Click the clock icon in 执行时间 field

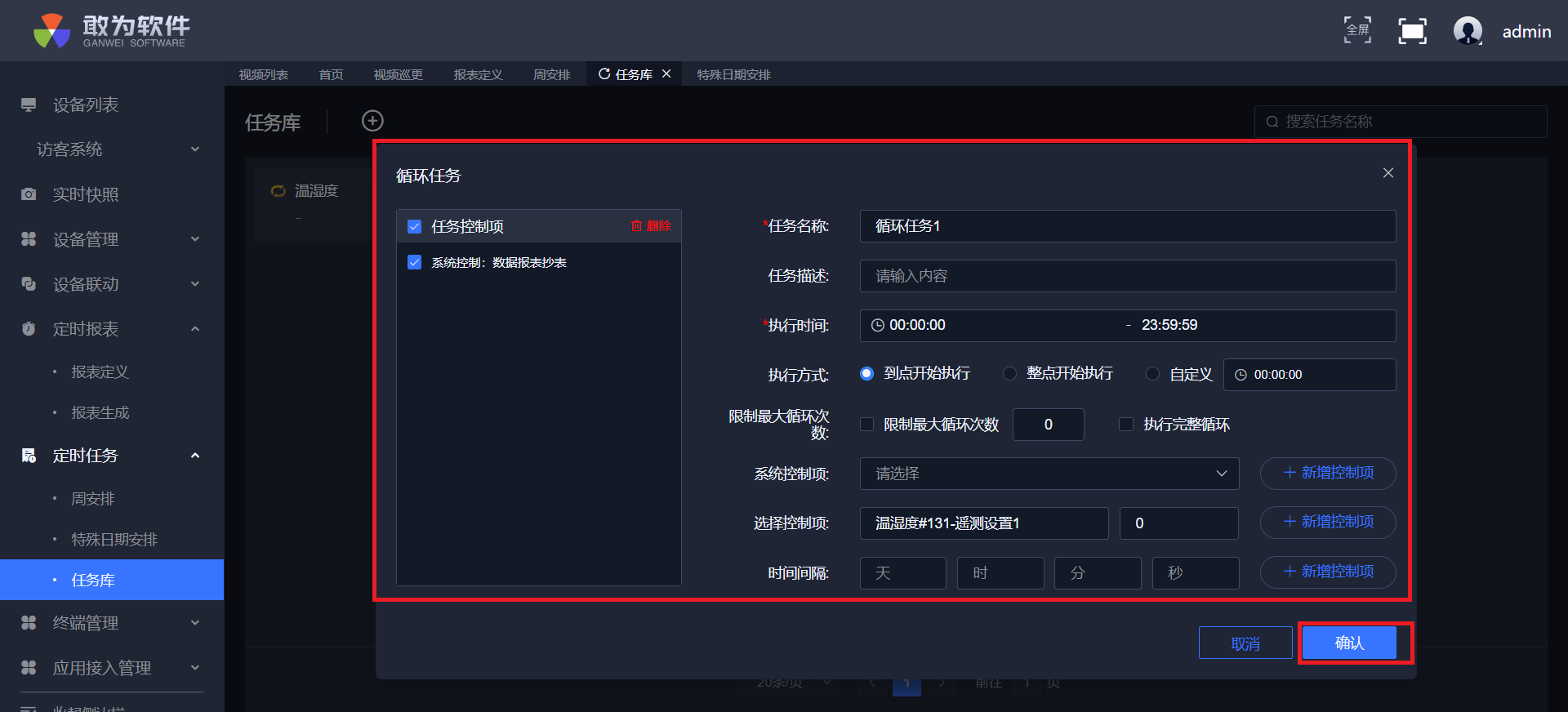[878, 325]
